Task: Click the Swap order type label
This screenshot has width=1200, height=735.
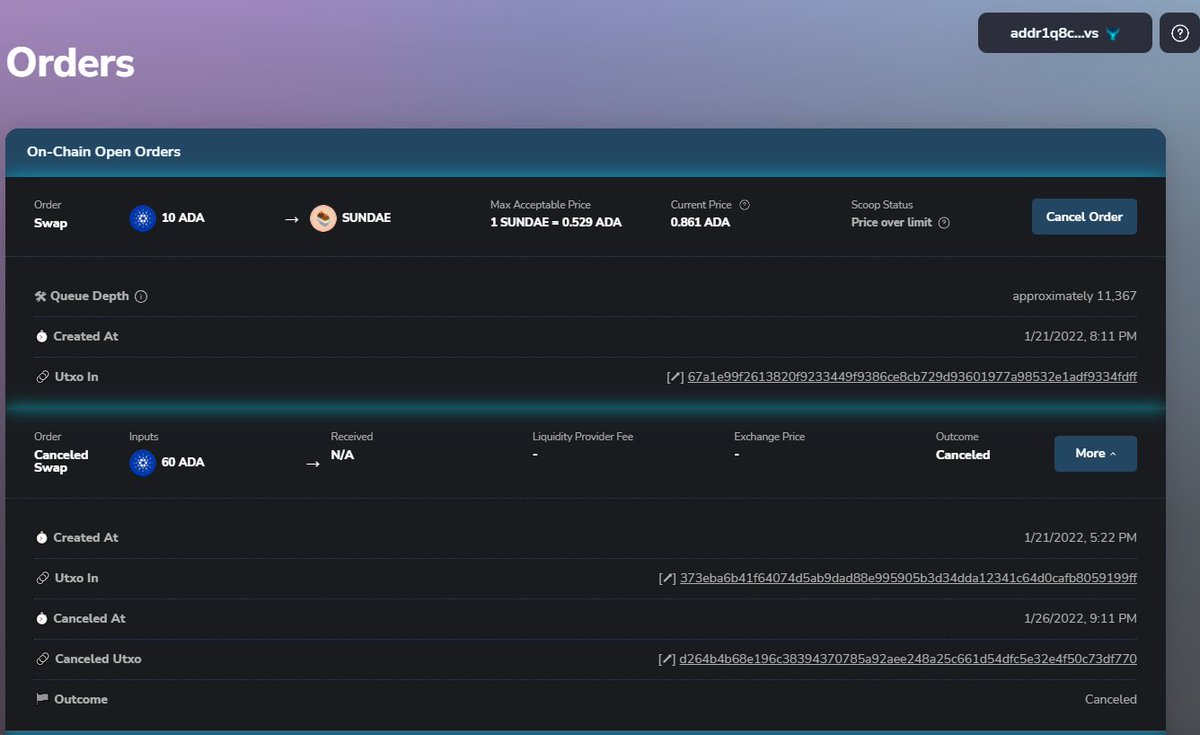Action: coord(51,223)
